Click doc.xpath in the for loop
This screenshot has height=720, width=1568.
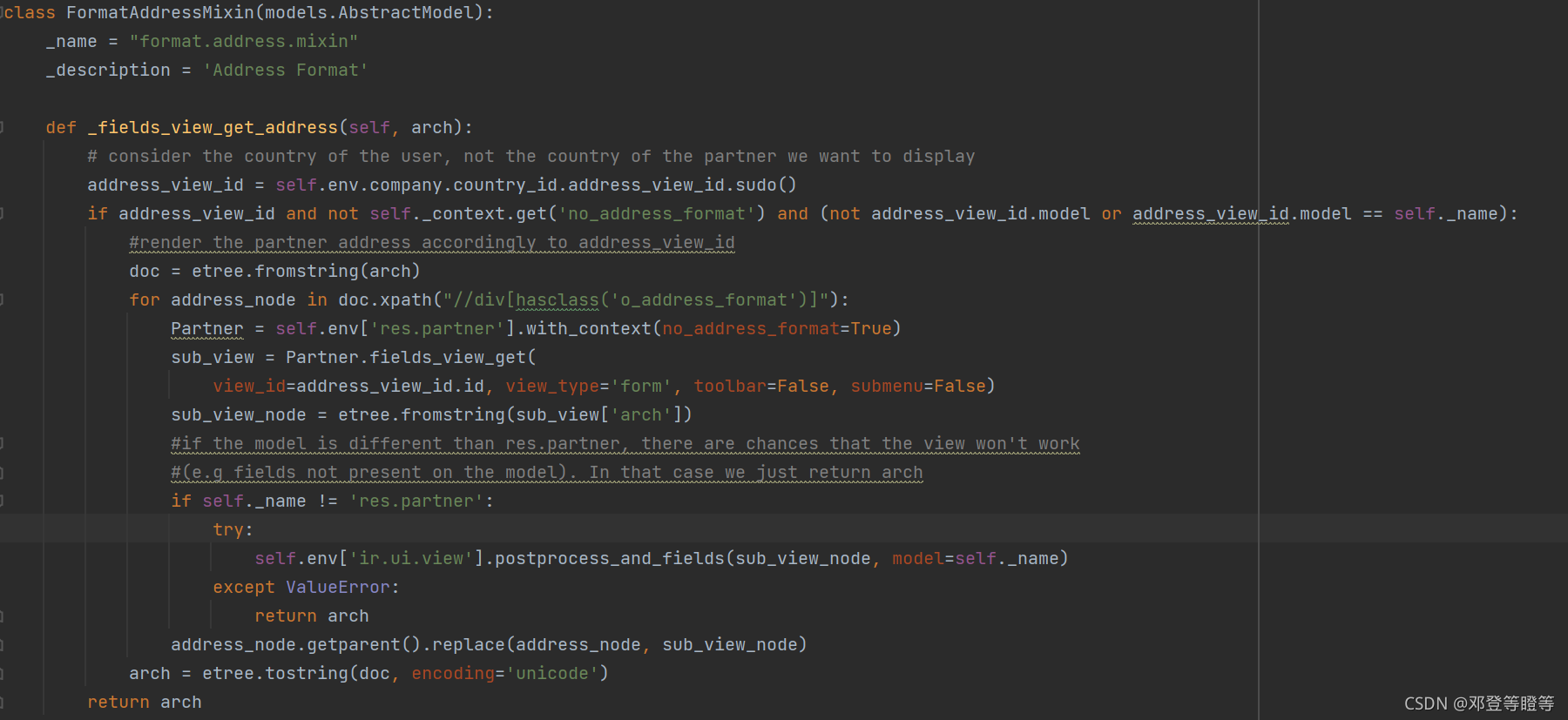point(385,299)
